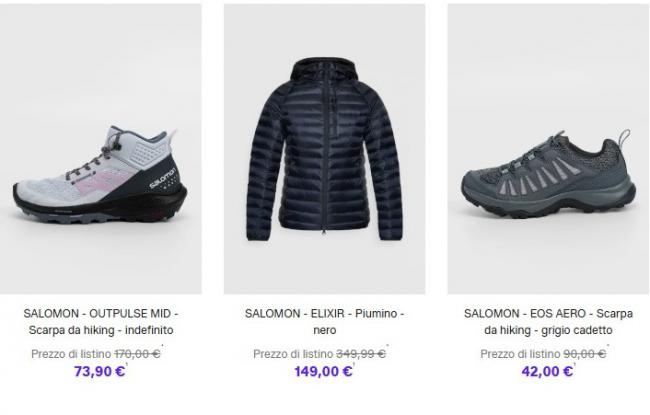Select the 42,00 € sale price
Viewport: 650px width, 415px height.
click(547, 371)
